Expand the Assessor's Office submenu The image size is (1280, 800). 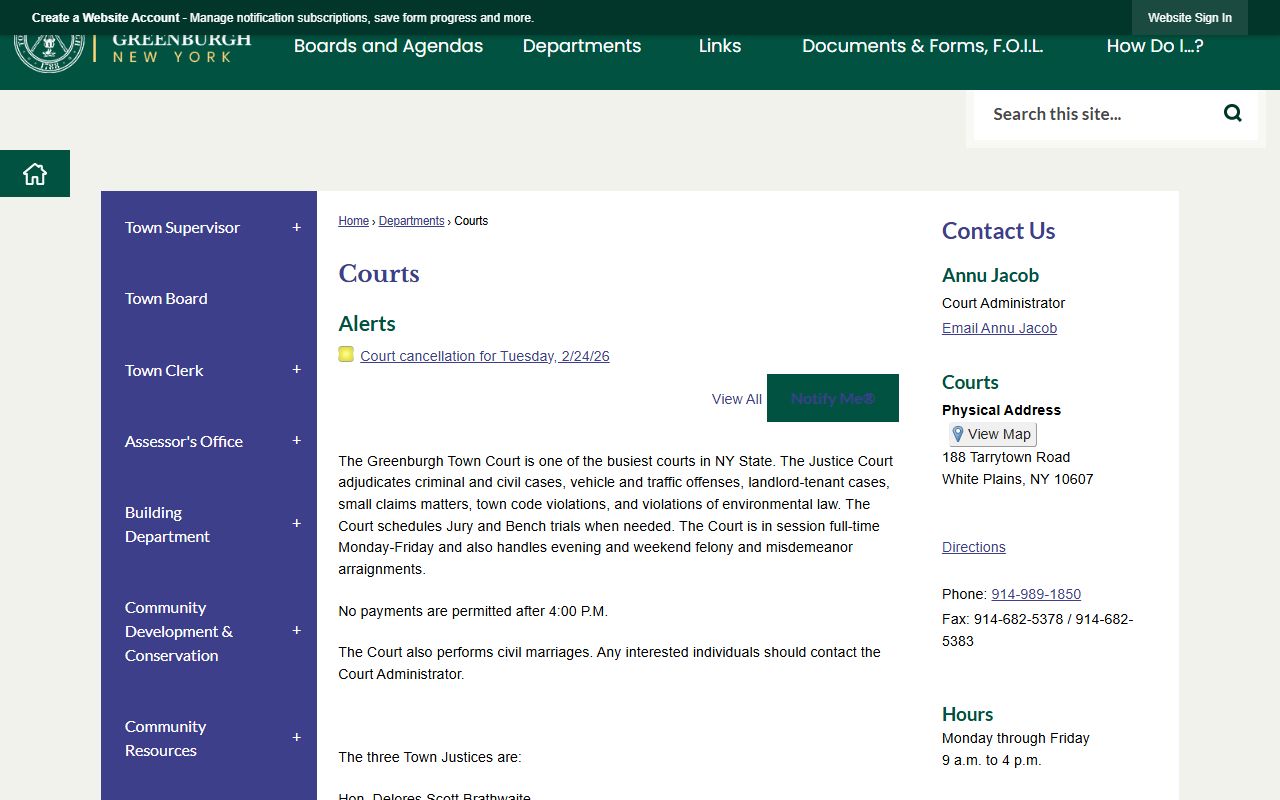296,441
